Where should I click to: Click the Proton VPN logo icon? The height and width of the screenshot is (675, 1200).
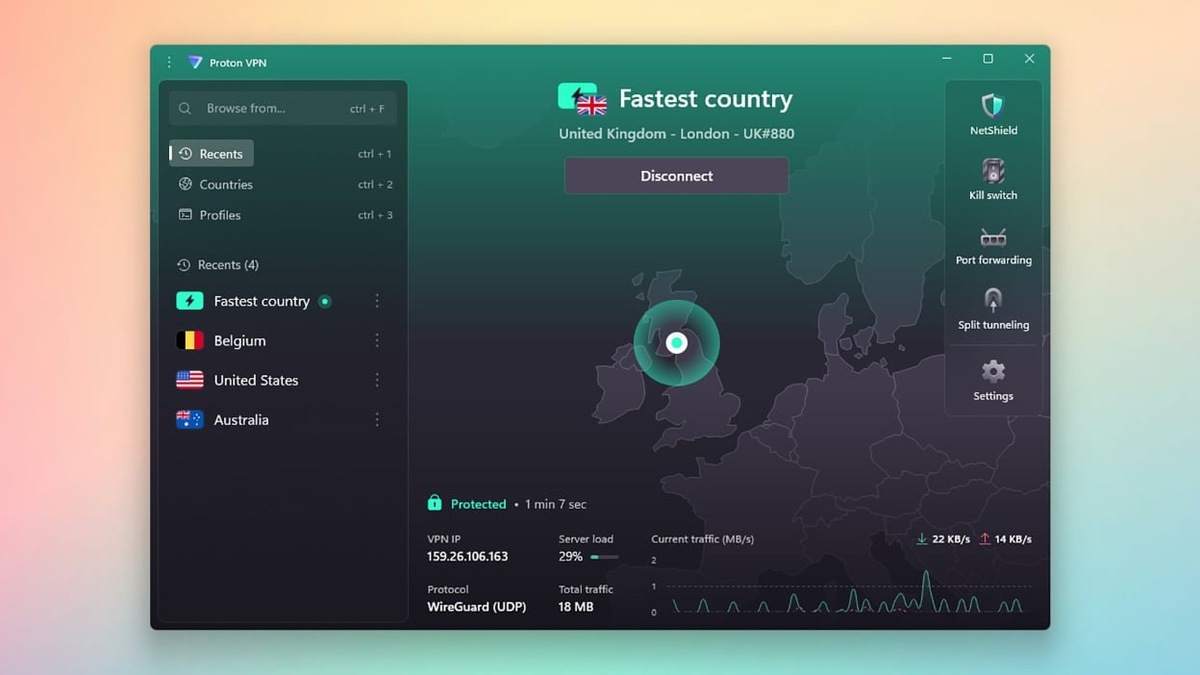click(x=195, y=63)
